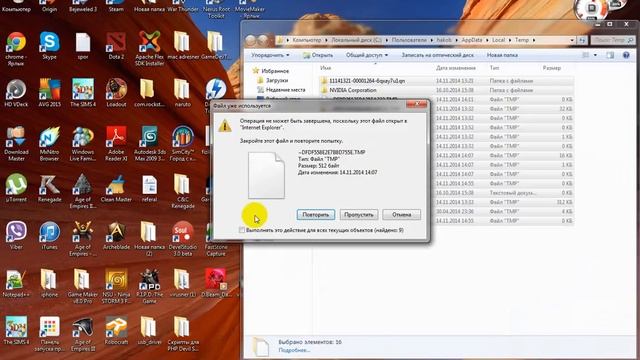The image size is (640, 360).
Task: Toggle the Explorer preview pane icon
Action: click(x=610, y=55)
